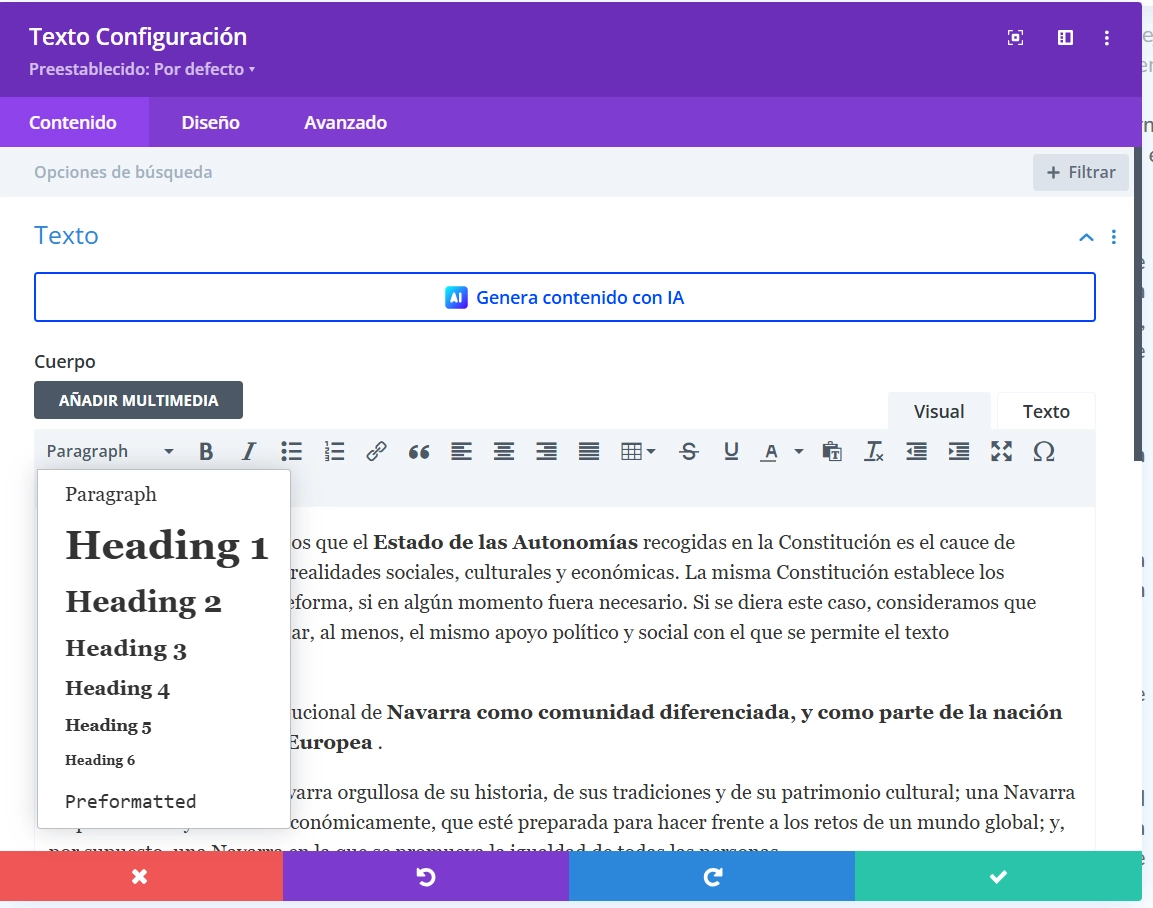Discard changes with the red X button
The width and height of the screenshot is (1153, 908).
141,876
